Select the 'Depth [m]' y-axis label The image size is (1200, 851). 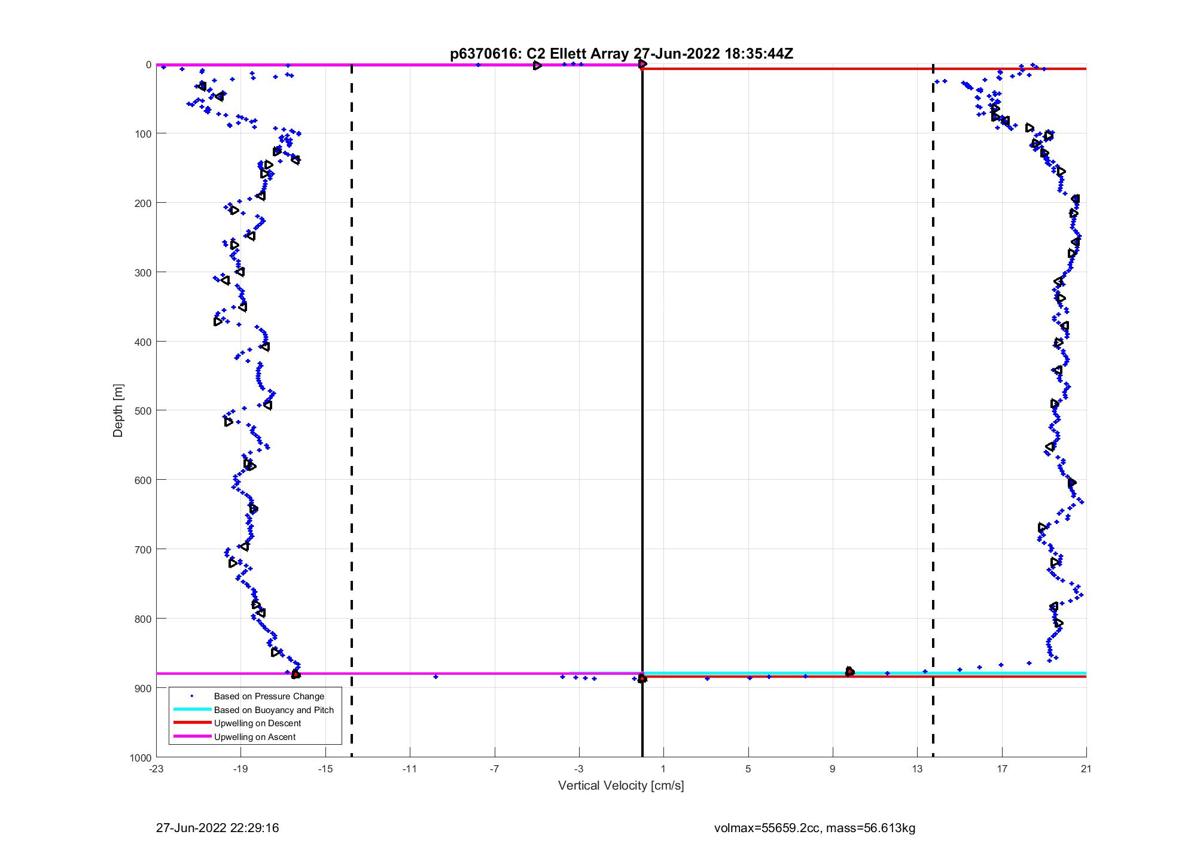click(119, 410)
